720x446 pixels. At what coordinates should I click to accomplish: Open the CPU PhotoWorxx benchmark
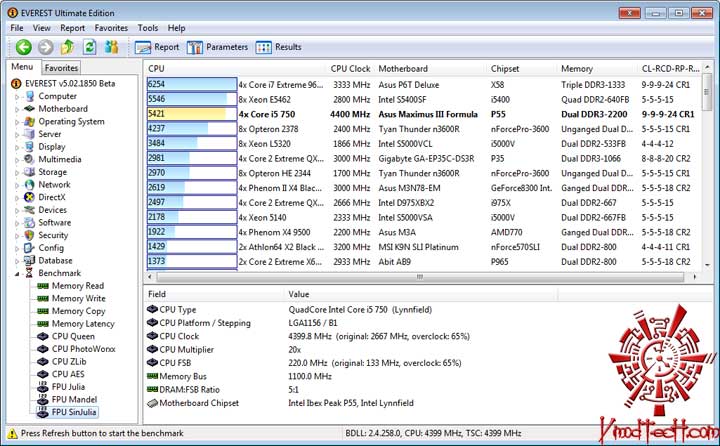point(76,349)
